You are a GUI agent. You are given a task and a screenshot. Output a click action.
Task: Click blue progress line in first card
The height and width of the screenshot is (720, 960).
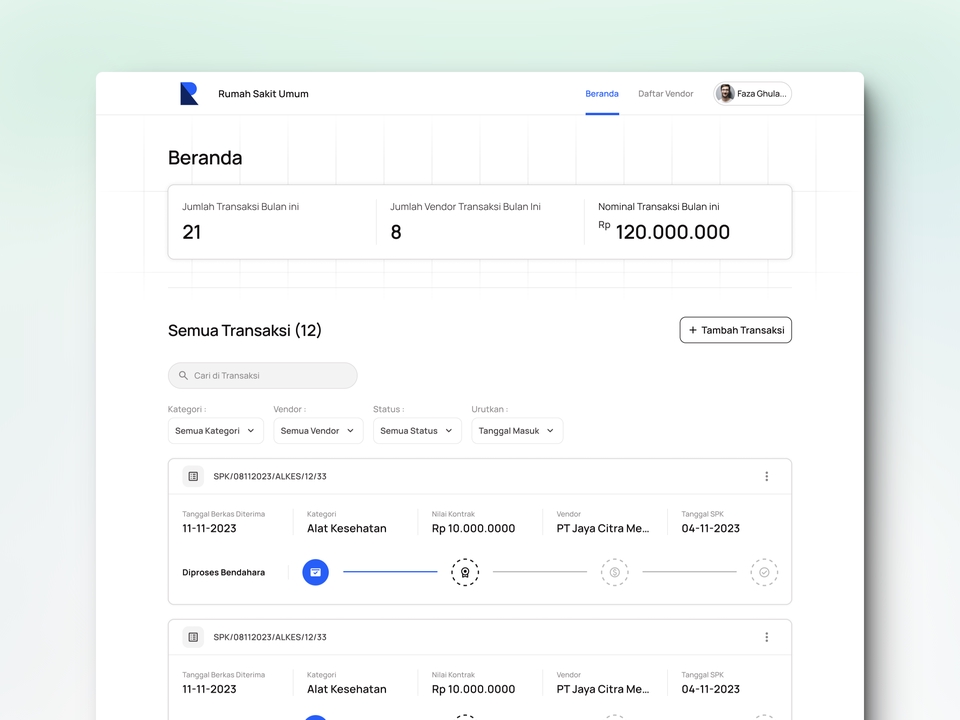coord(390,572)
